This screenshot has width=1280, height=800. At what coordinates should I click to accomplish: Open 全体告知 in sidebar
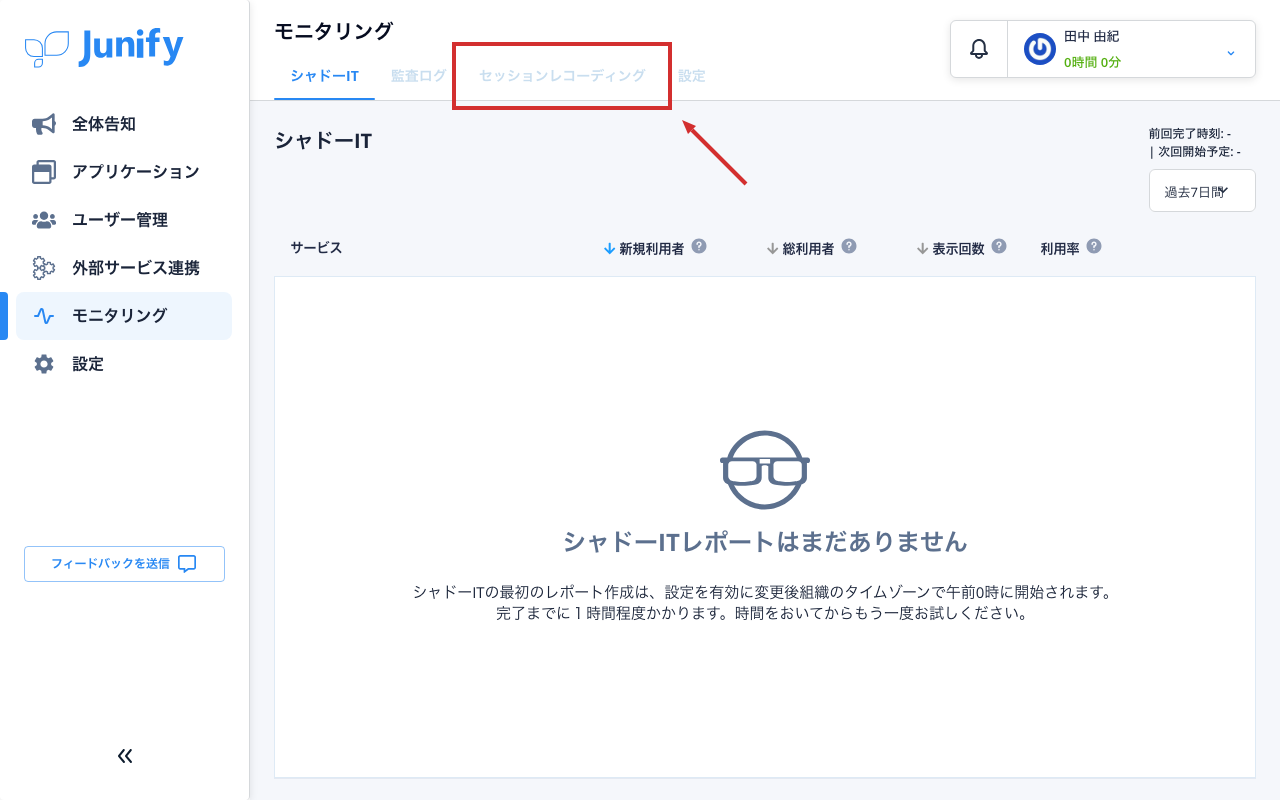point(124,124)
